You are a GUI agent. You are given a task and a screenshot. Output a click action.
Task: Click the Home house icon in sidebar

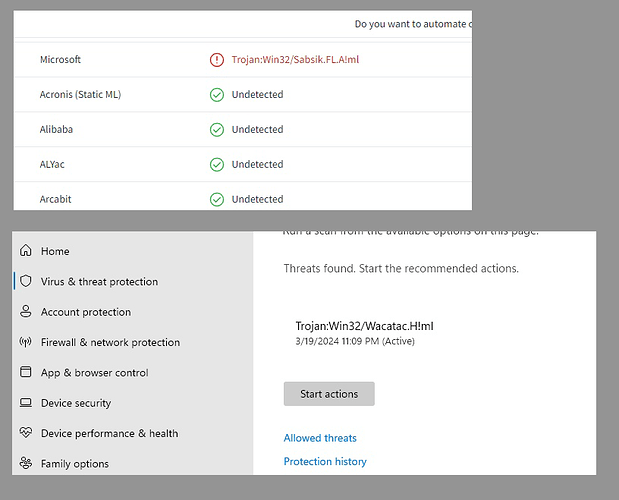point(26,251)
